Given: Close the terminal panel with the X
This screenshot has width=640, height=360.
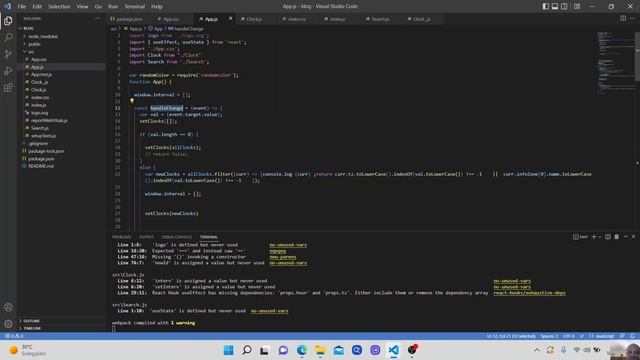Looking at the screenshot, I should click(x=633, y=237).
